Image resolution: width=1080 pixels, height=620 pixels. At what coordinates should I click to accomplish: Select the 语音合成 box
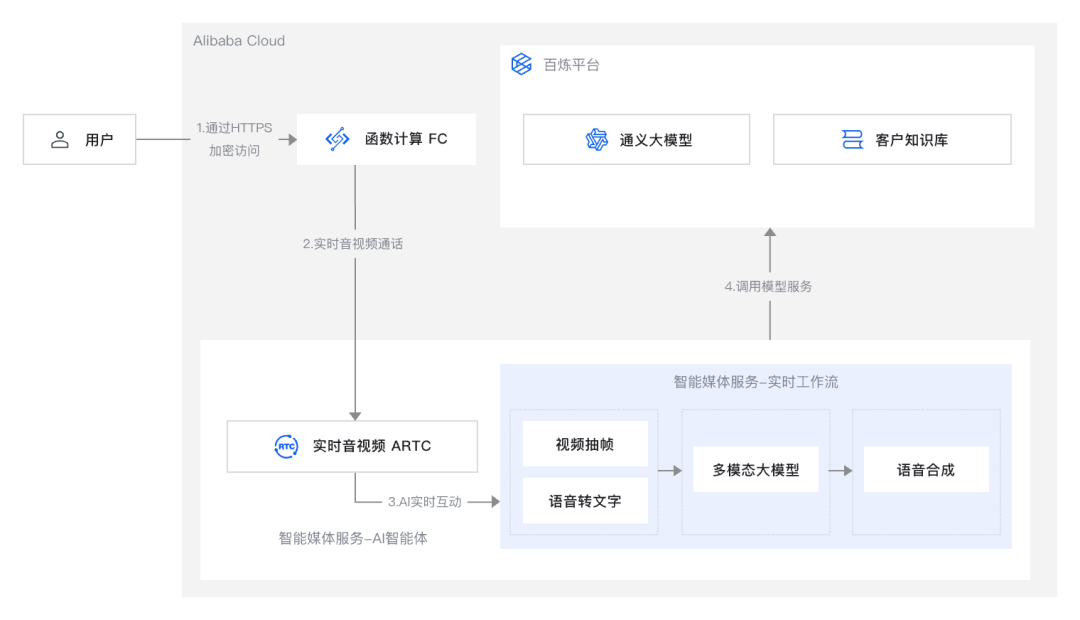point(926,470)
